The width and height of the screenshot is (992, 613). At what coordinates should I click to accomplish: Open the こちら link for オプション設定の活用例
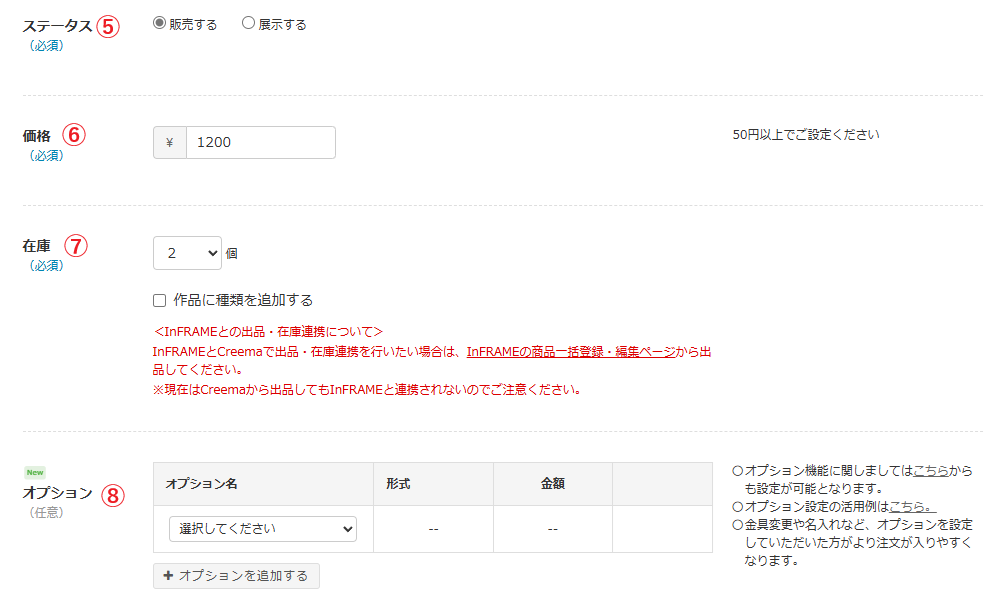(912, 506)
